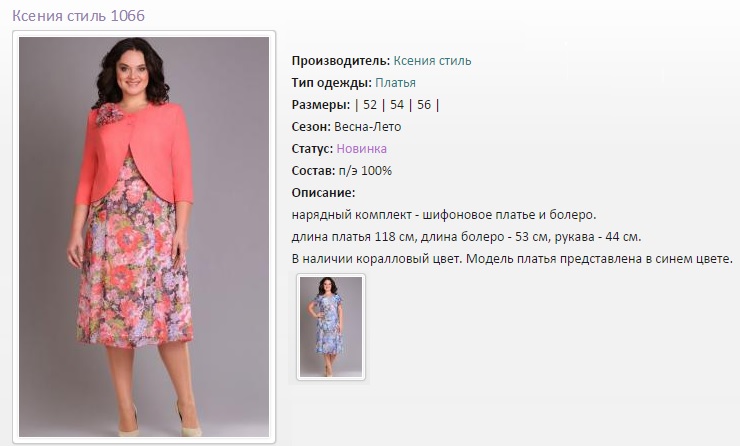This screenshot has height=446, width=740.
Task: Click the large coral bolero product photo
Action: coord(144,237)
